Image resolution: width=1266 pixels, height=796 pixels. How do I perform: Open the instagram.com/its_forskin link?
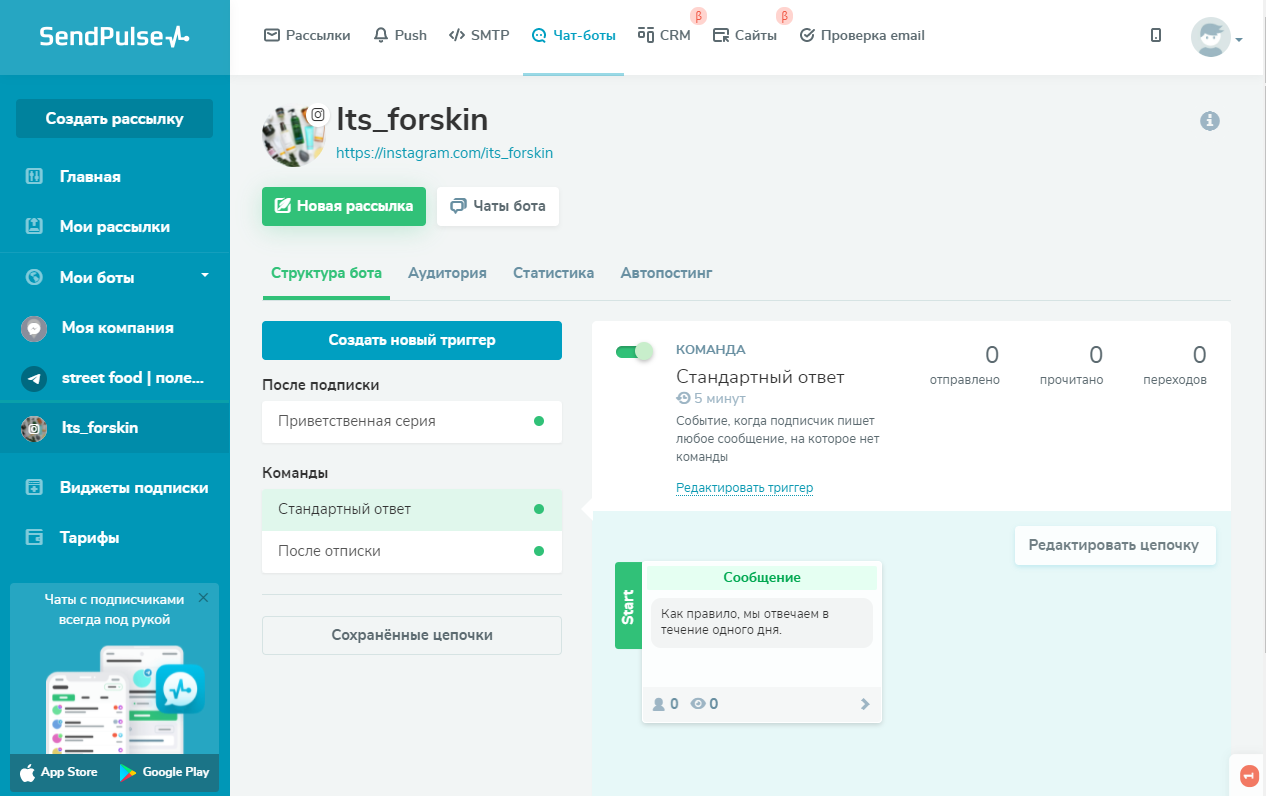(444, 153)
